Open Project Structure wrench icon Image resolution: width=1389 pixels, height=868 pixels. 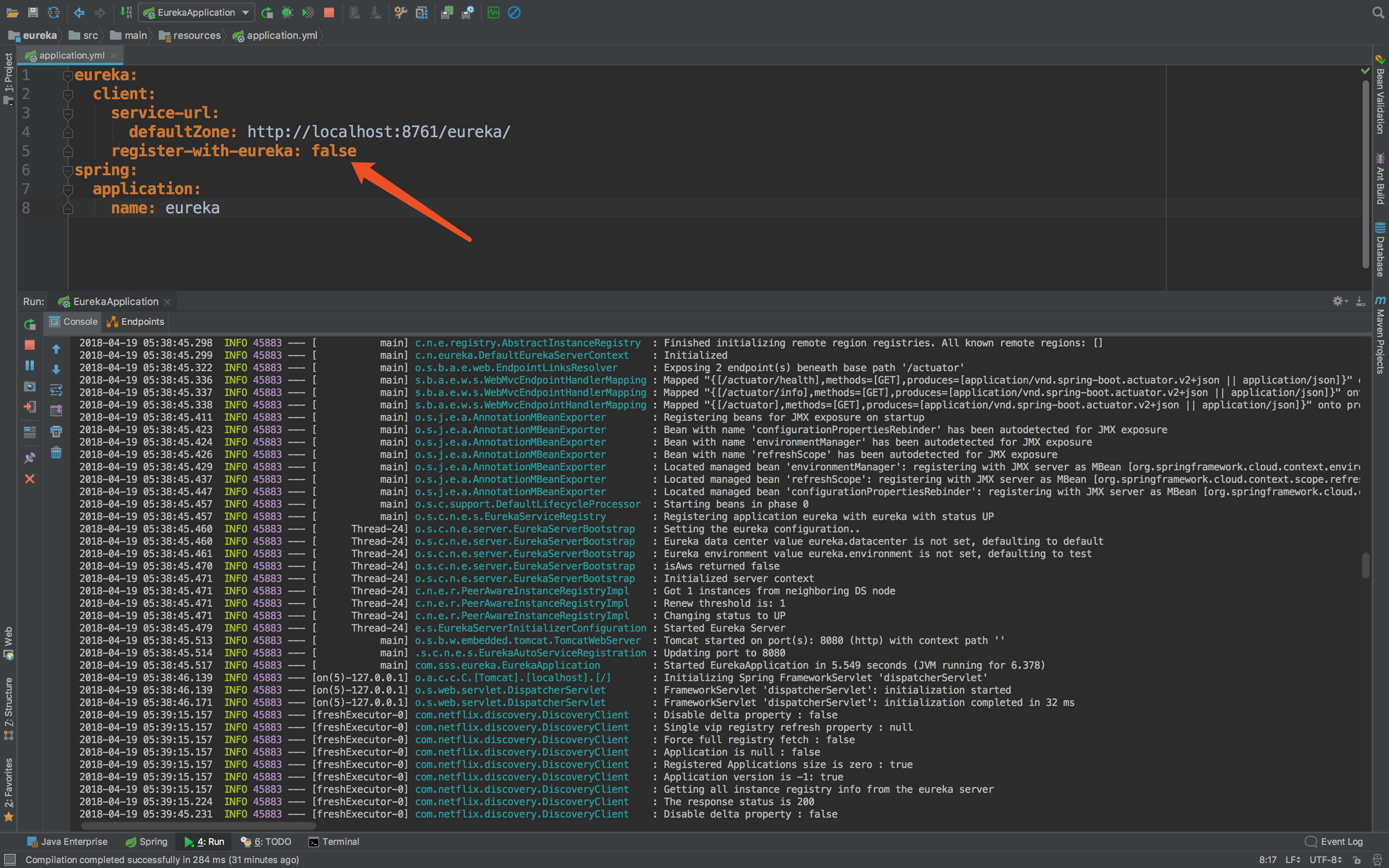coord(401,12)
